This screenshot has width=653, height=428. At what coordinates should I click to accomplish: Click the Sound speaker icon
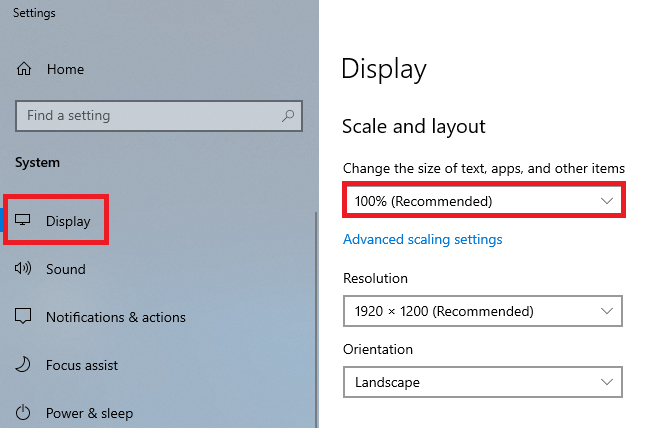click(x=23, y=268)
